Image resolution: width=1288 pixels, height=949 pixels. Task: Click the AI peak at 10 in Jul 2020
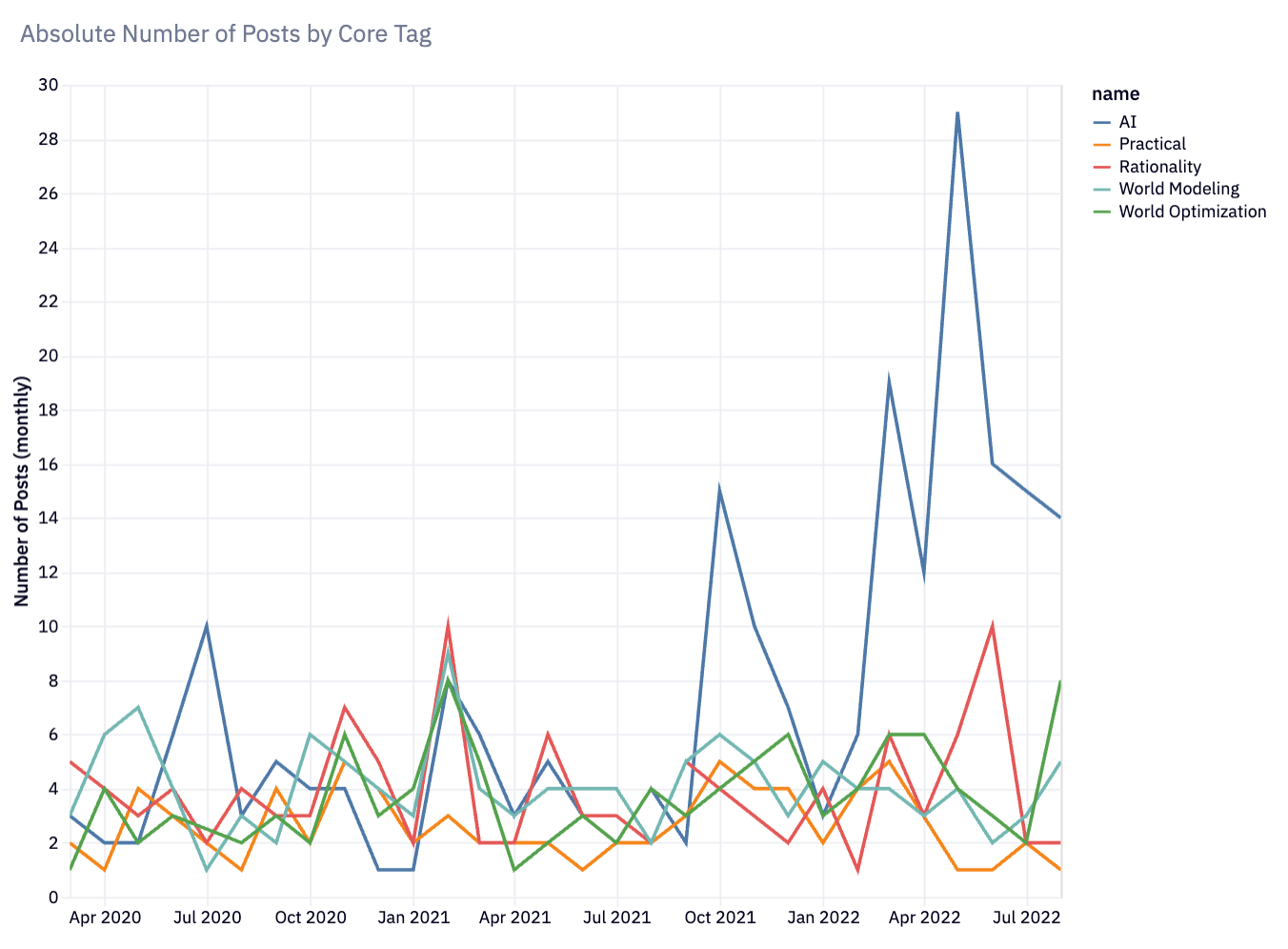coord(207,627)
